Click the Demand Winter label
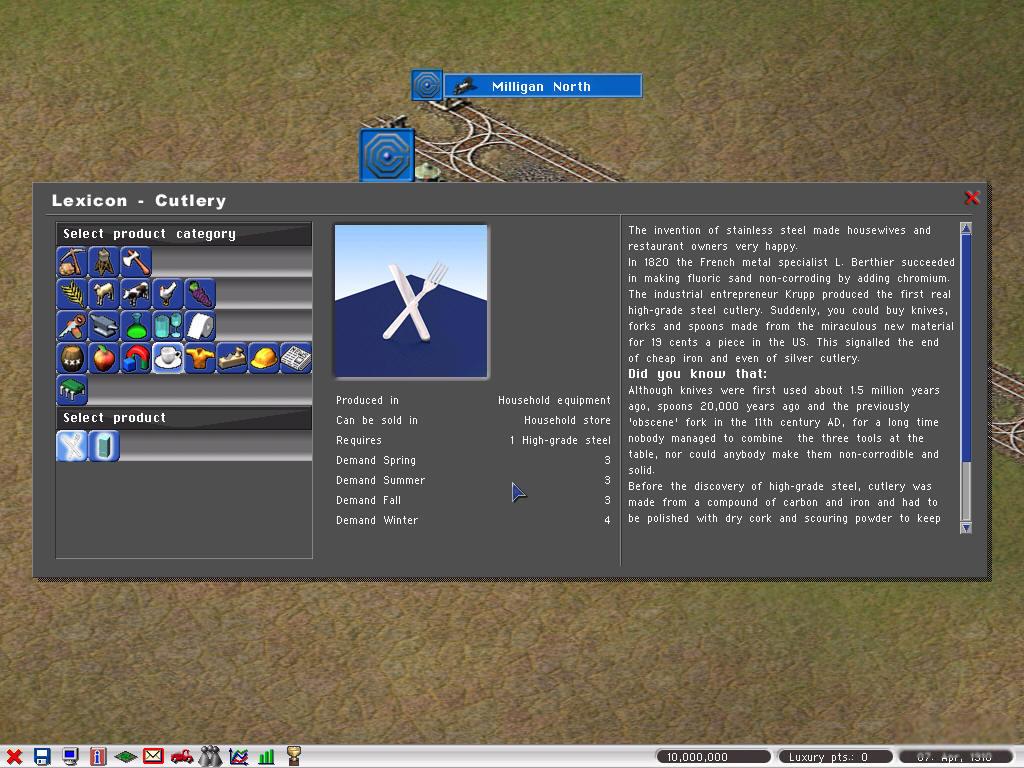The height and width of the screenshot is (768, 1024). [x=377, y=520]
